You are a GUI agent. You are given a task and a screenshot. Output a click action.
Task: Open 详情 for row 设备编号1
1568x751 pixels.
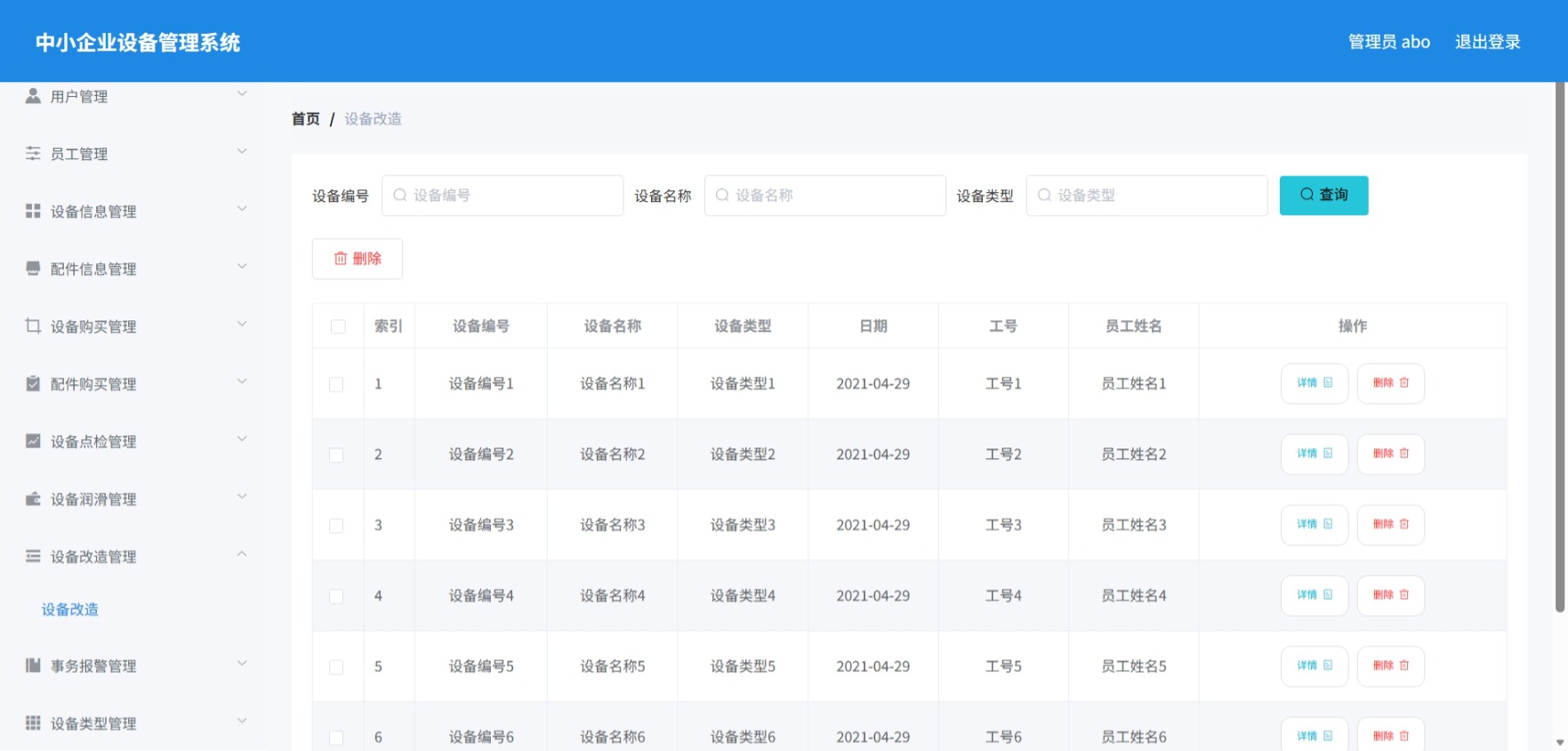tap(1315, 384)
